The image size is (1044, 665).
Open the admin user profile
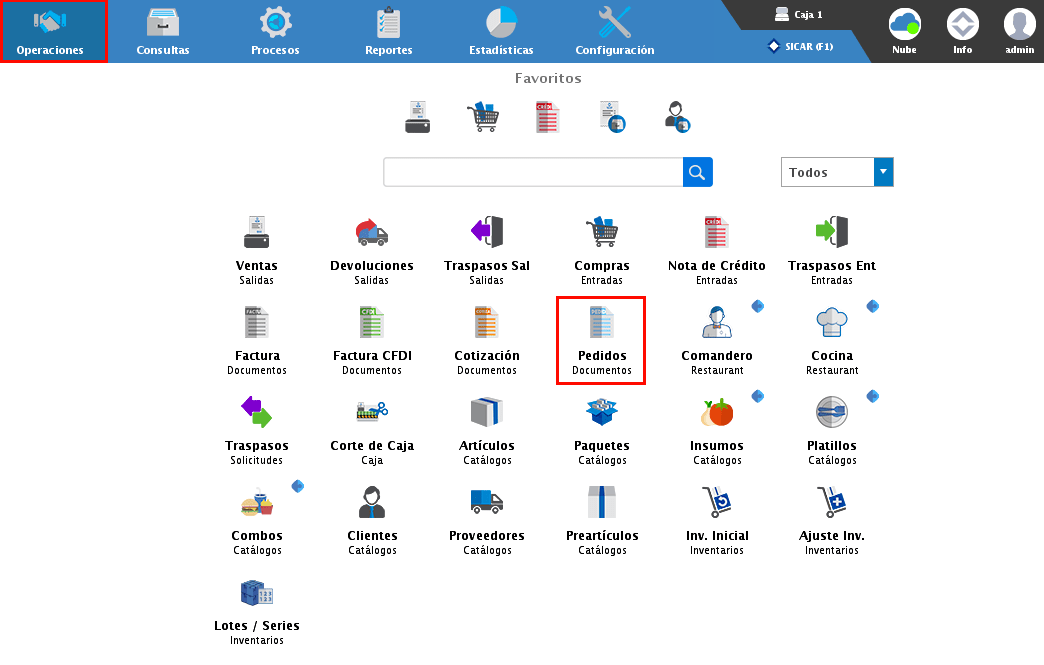(x=1019, y=32)
